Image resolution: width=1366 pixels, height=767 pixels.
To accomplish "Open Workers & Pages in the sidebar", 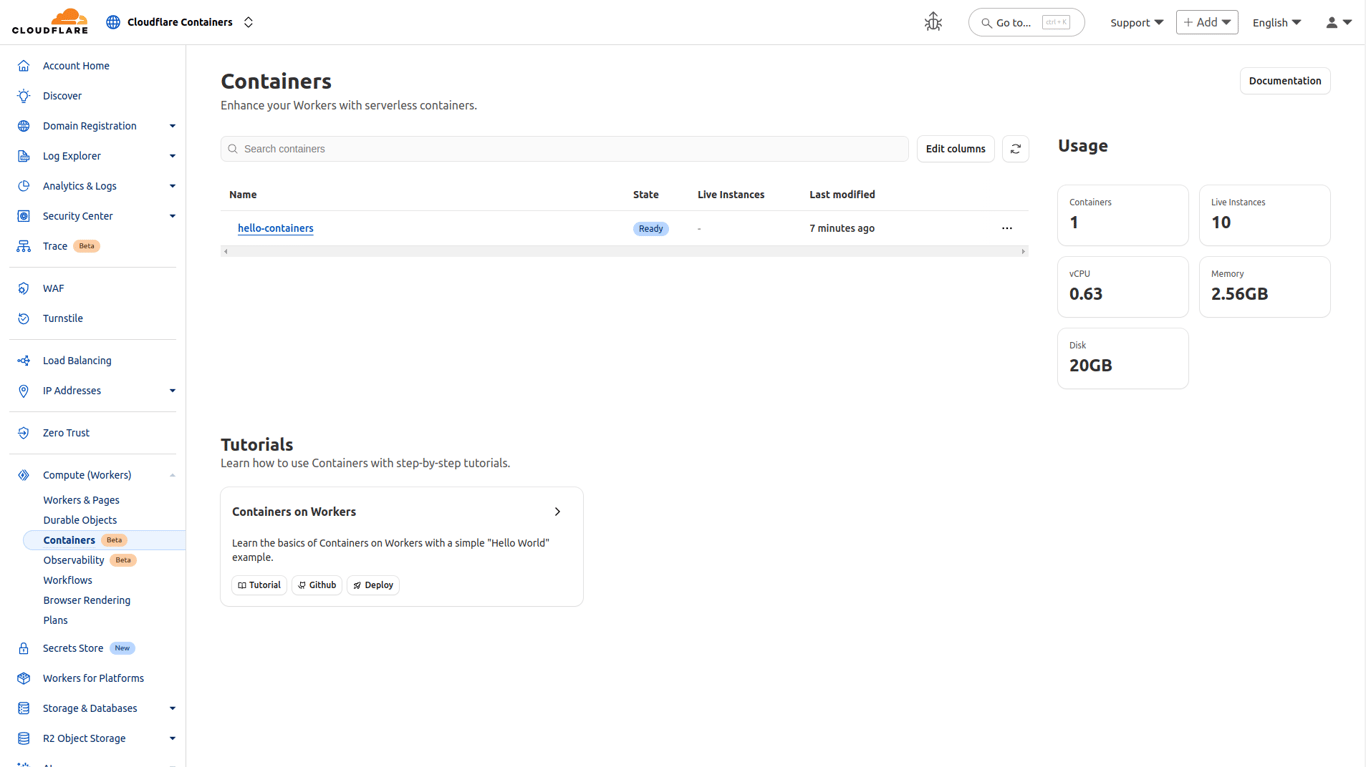I will tap(81, 500).
